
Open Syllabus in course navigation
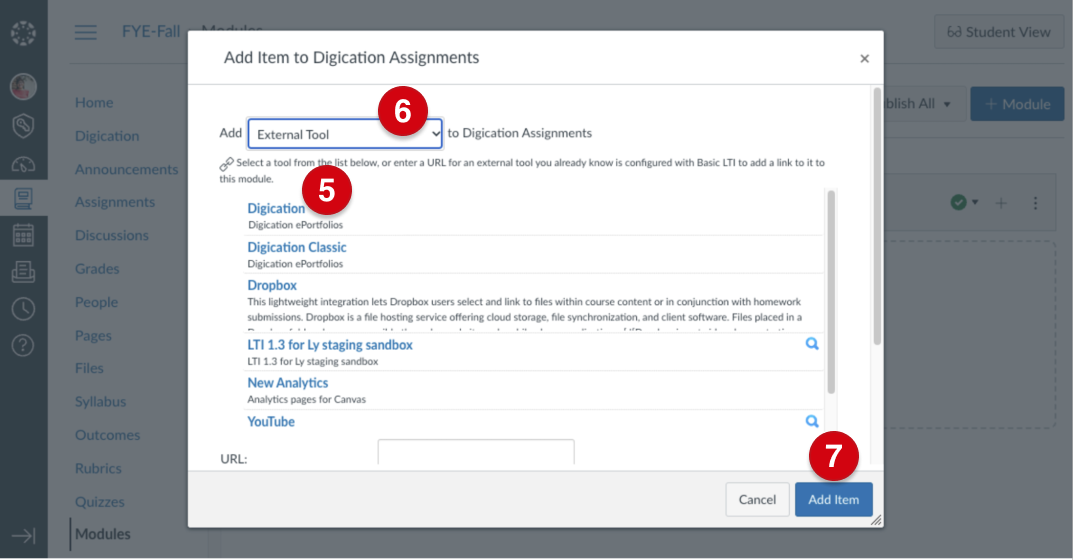[101, 402]
